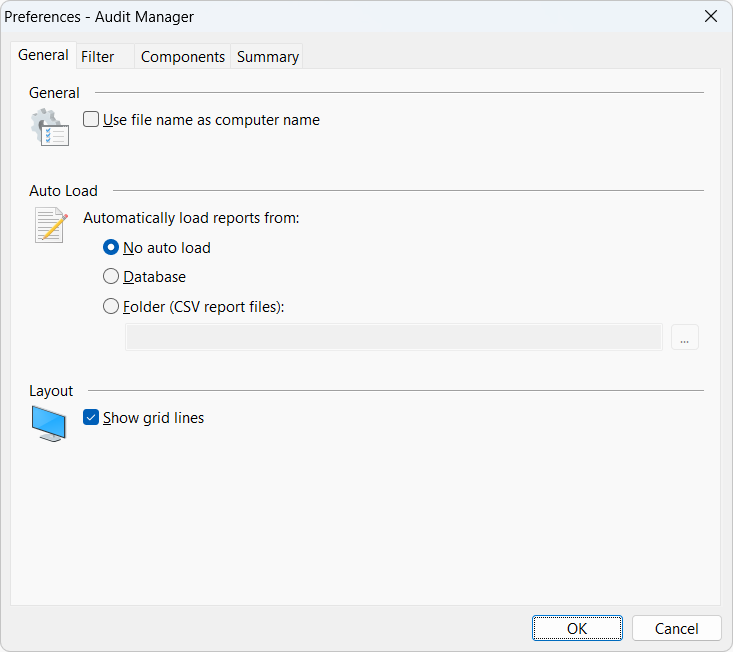Click the notepad and pencil Auto Load icon

50,225
